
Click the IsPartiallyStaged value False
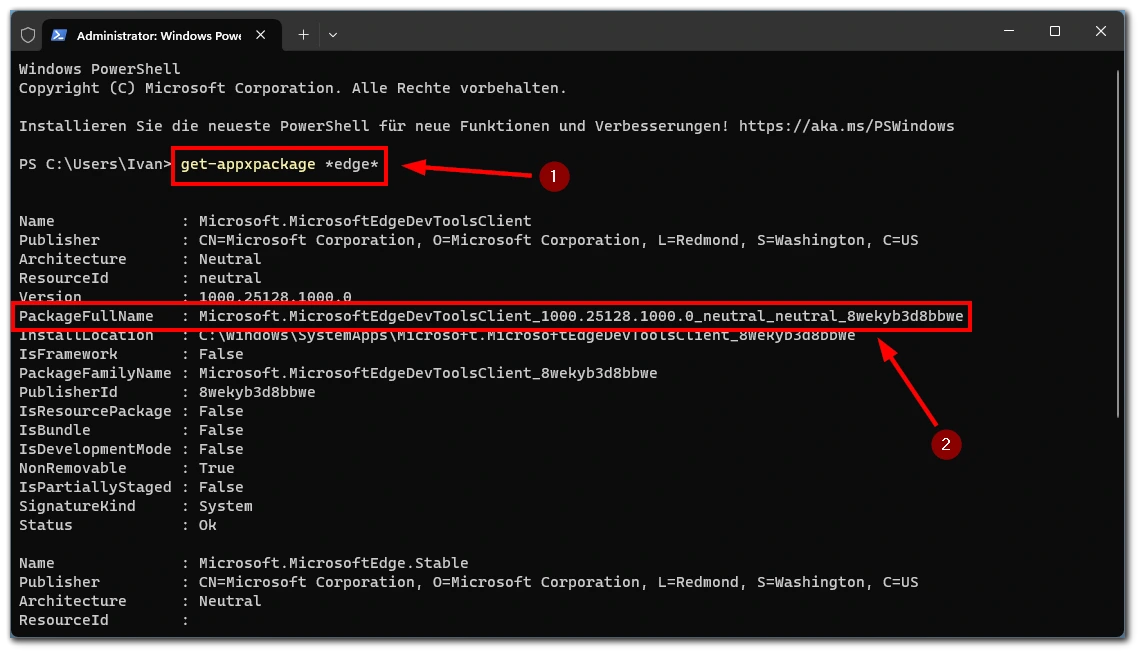pyautogui.click(x=221, y=488)
